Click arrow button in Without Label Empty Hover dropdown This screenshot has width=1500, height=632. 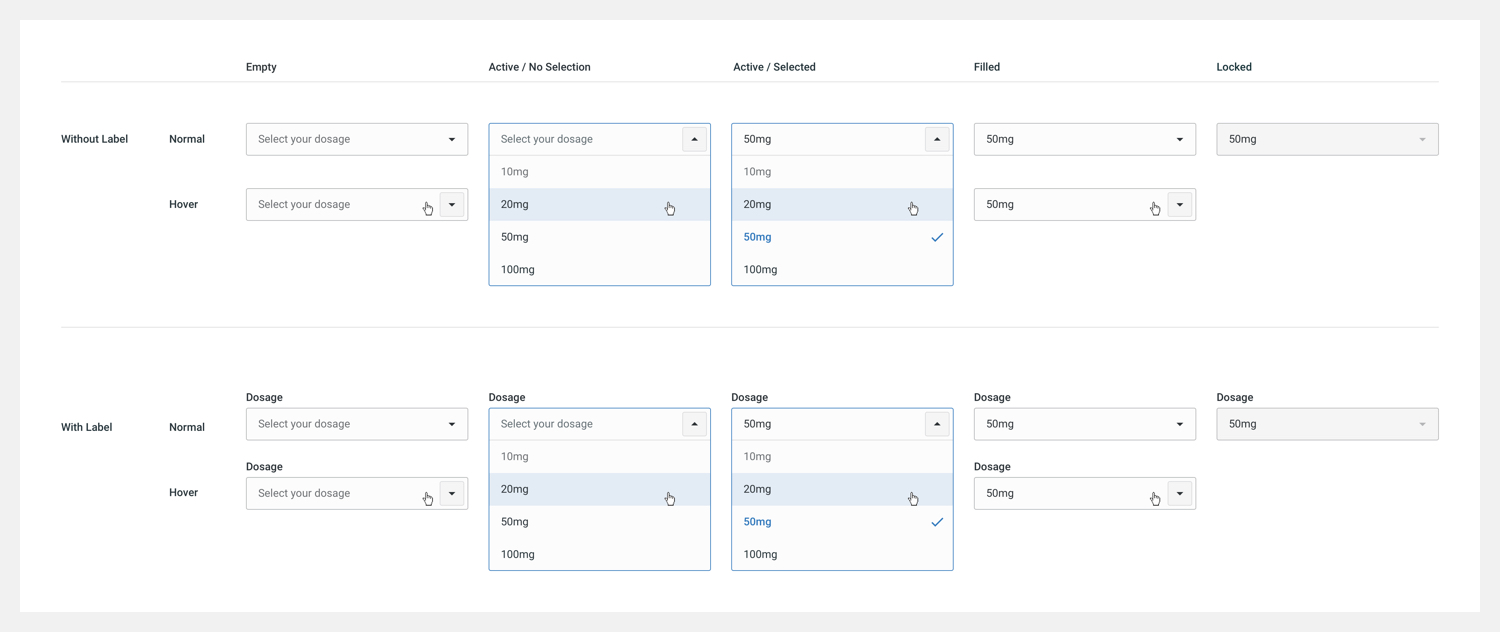[x=452, y=204]
